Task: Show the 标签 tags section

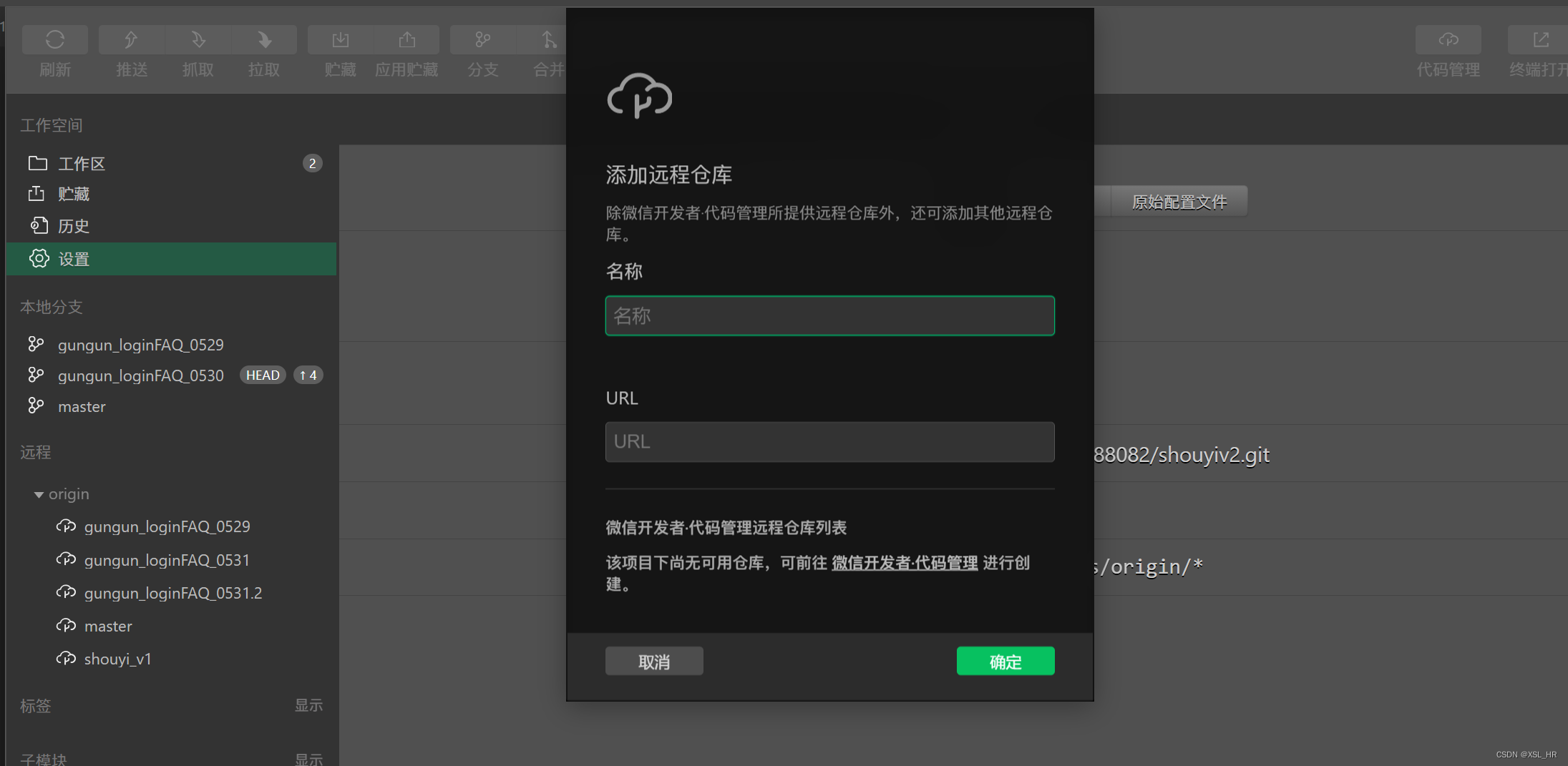Action: 308,705
